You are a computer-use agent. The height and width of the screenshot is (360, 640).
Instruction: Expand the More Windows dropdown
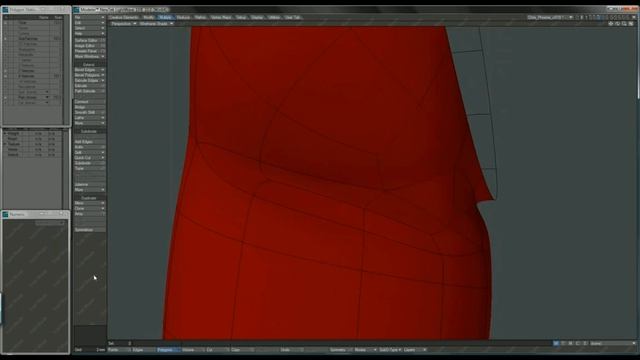(x=89, y=56)
